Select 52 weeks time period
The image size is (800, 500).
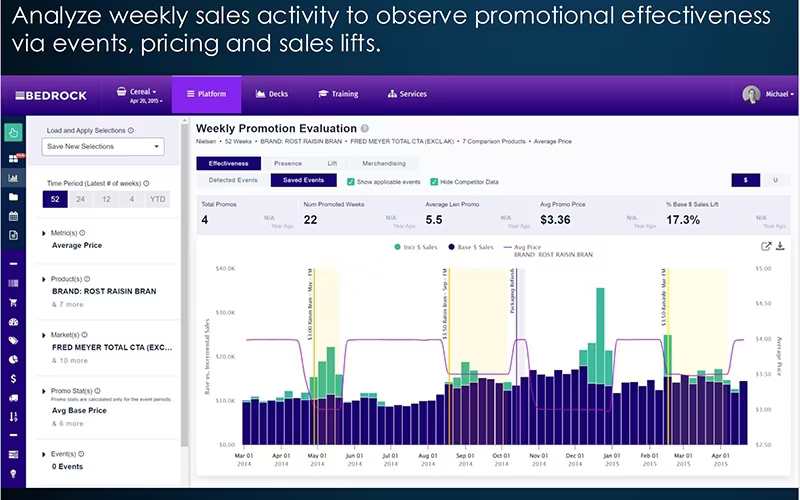click(55, 199)
